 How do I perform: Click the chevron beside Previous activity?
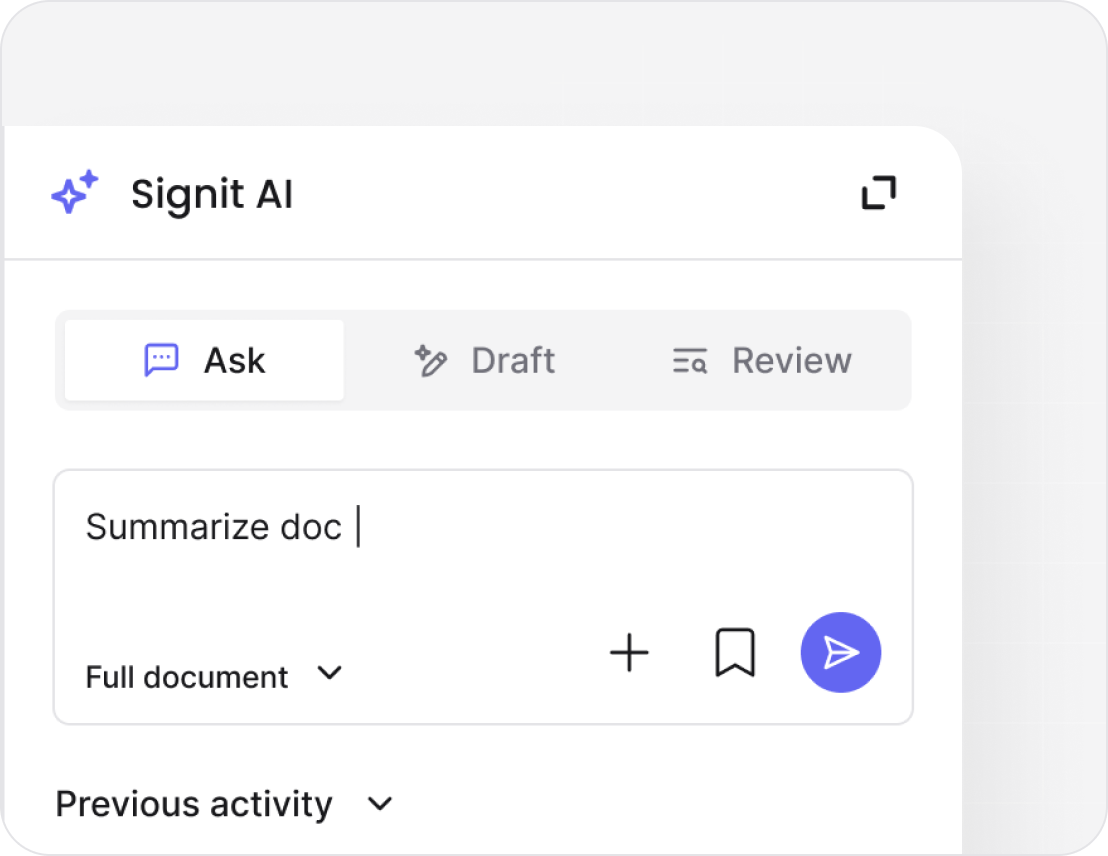click(380, 804)
